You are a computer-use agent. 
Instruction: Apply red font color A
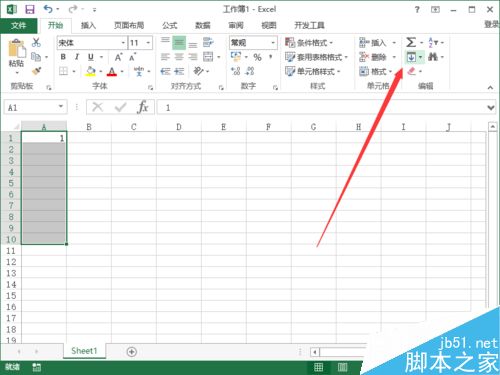[112, 71]
